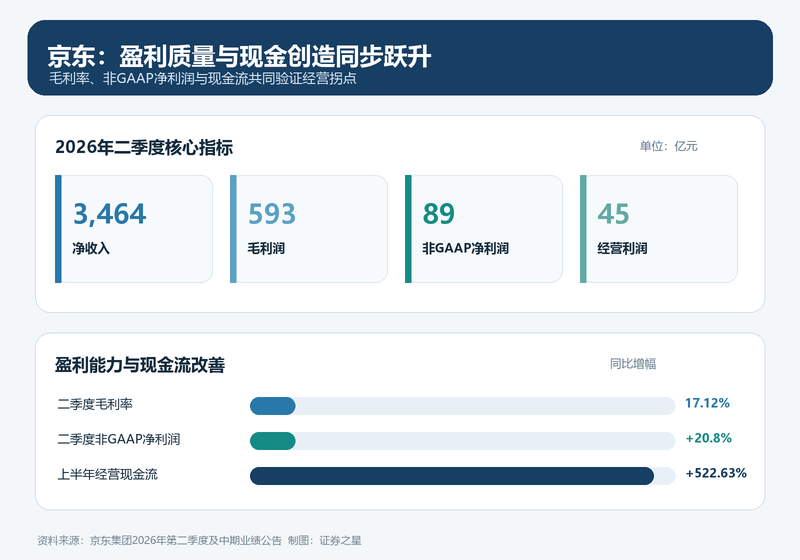Click the 同比增幅 label
Viewport: 800px width, 560px height.
click(633, 364)
